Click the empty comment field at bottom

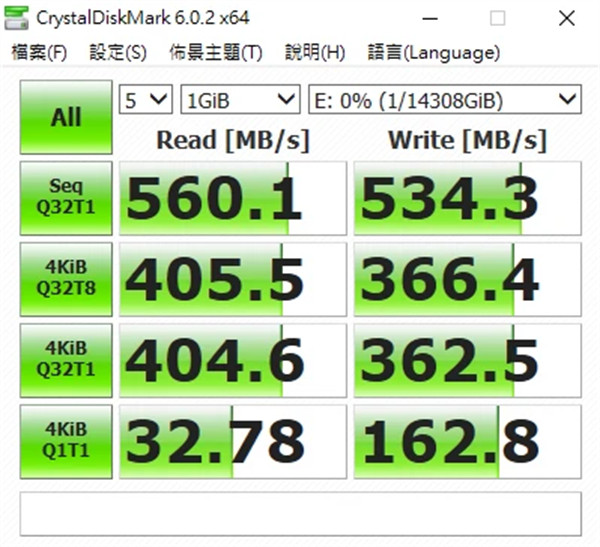pos(301,514)
